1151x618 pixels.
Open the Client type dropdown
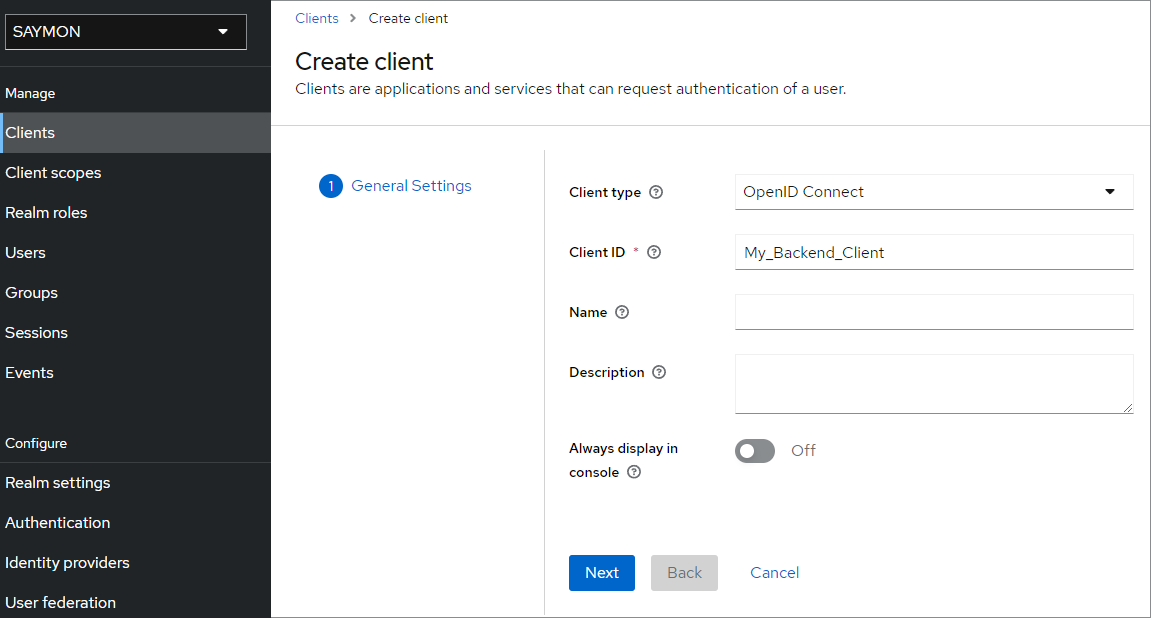click(x=934, y=192)
